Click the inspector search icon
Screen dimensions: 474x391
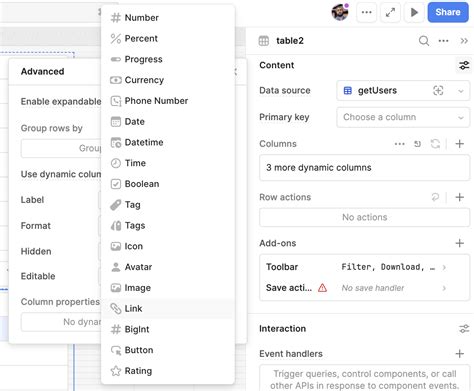pos(424,41)
